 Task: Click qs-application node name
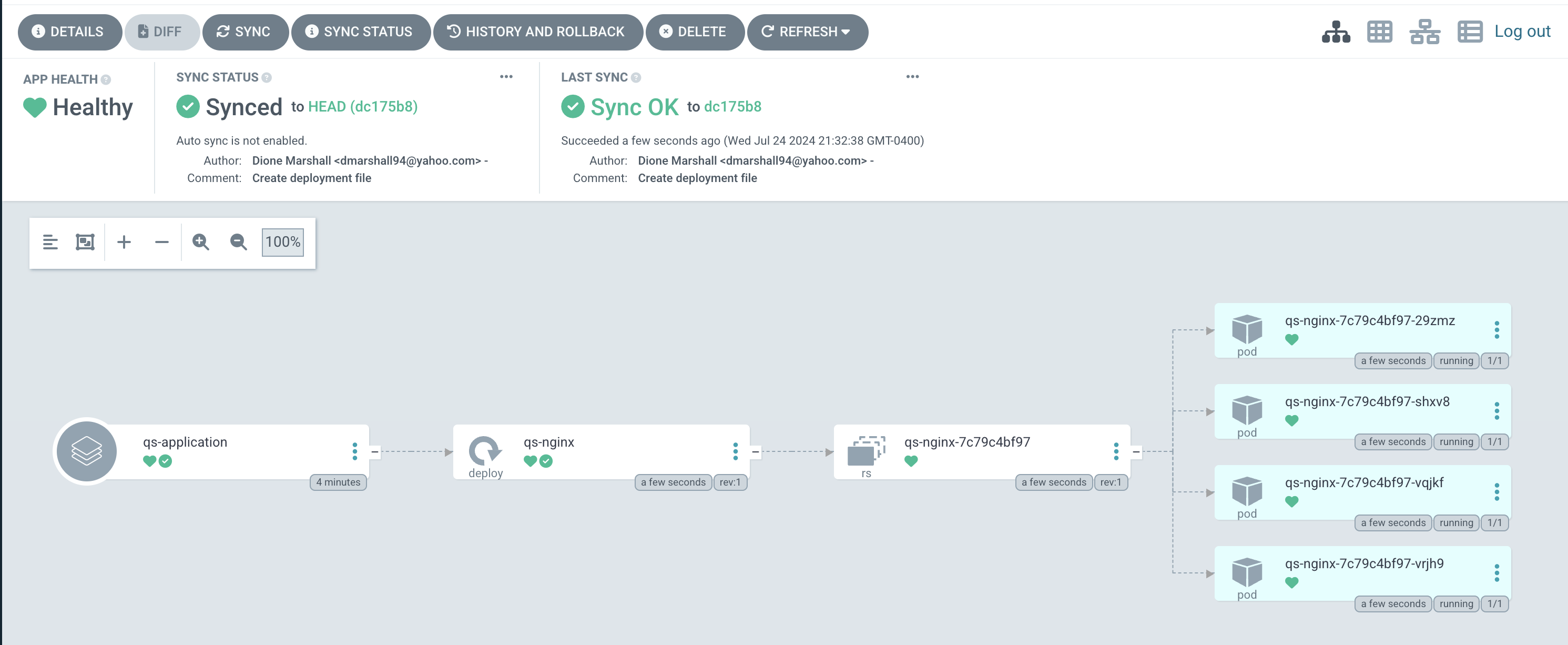pyautogui.click(x=185, y=442)
